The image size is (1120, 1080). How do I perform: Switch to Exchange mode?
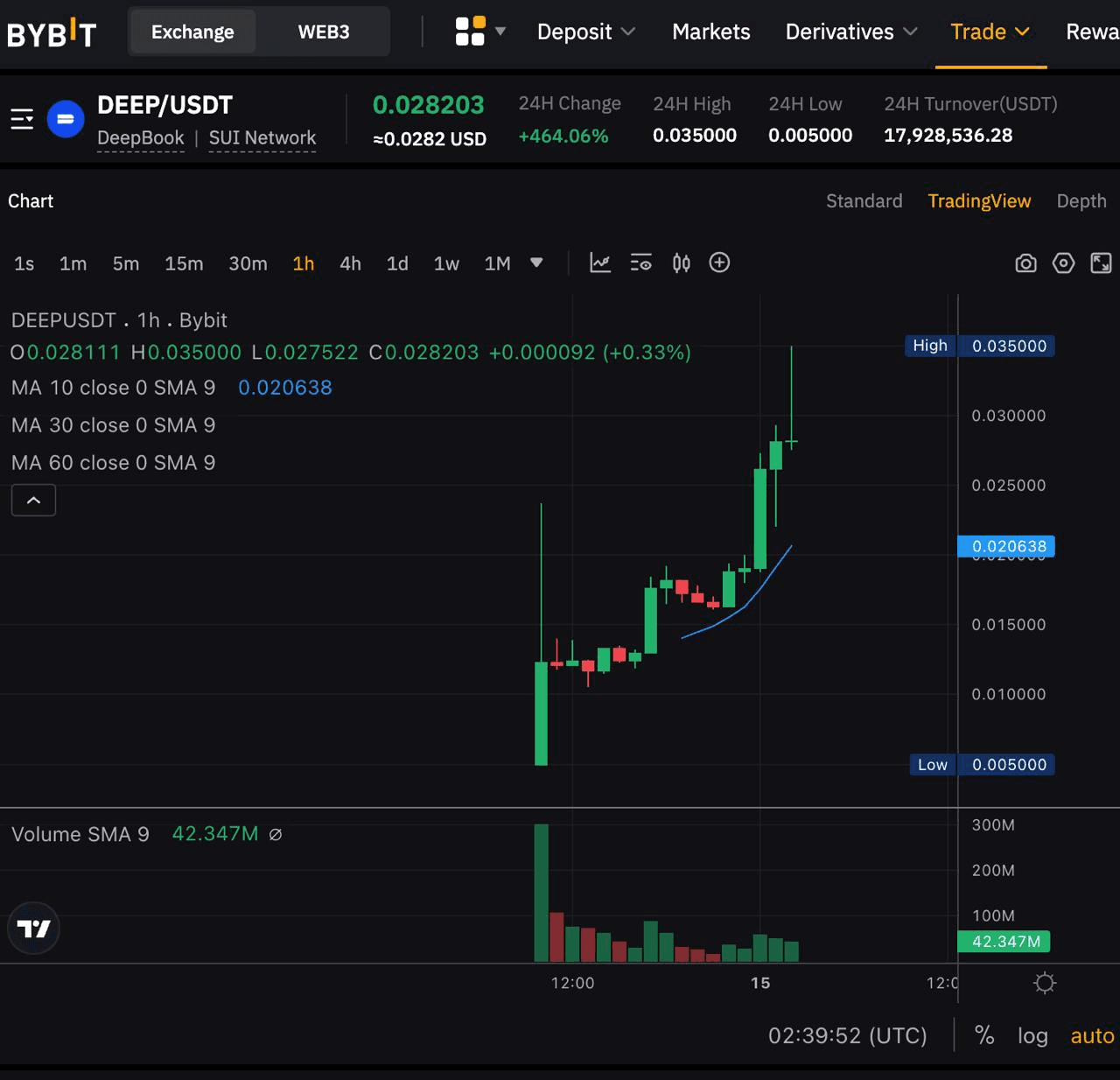[192, 32]
